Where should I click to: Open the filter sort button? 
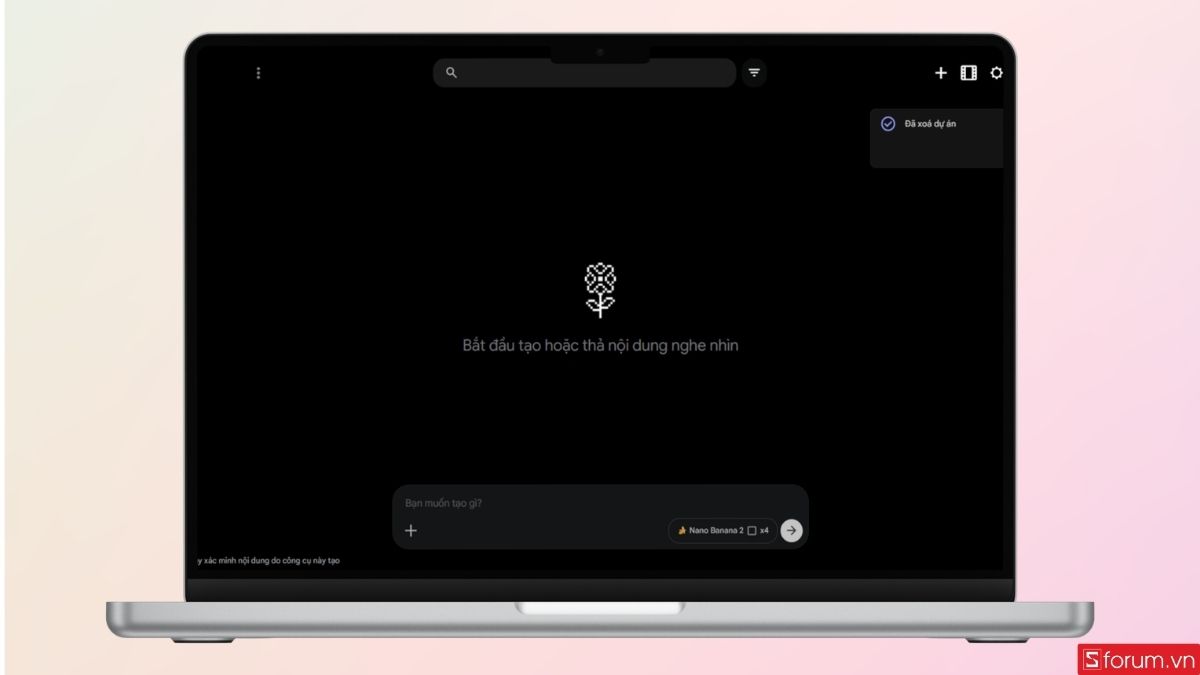pos(754,73)
